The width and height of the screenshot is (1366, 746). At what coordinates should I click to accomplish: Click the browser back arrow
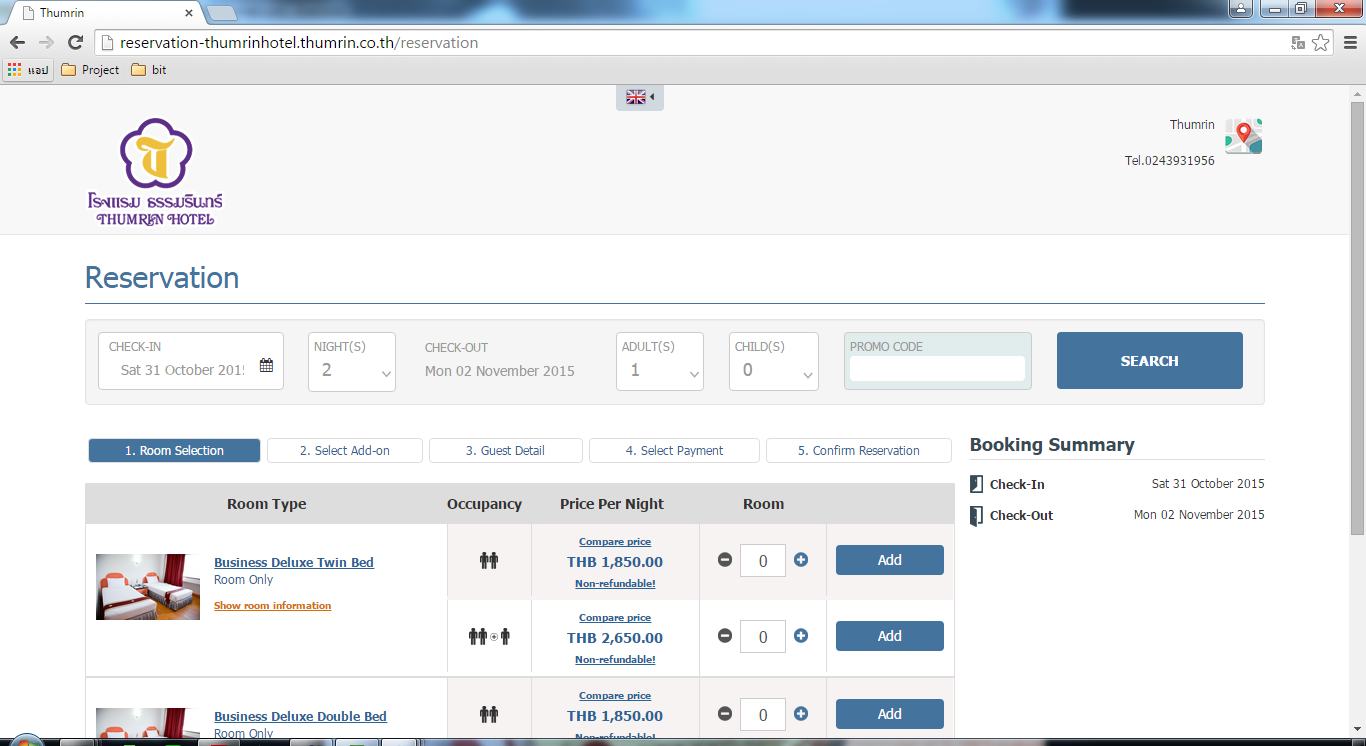[x=17, y=43]
